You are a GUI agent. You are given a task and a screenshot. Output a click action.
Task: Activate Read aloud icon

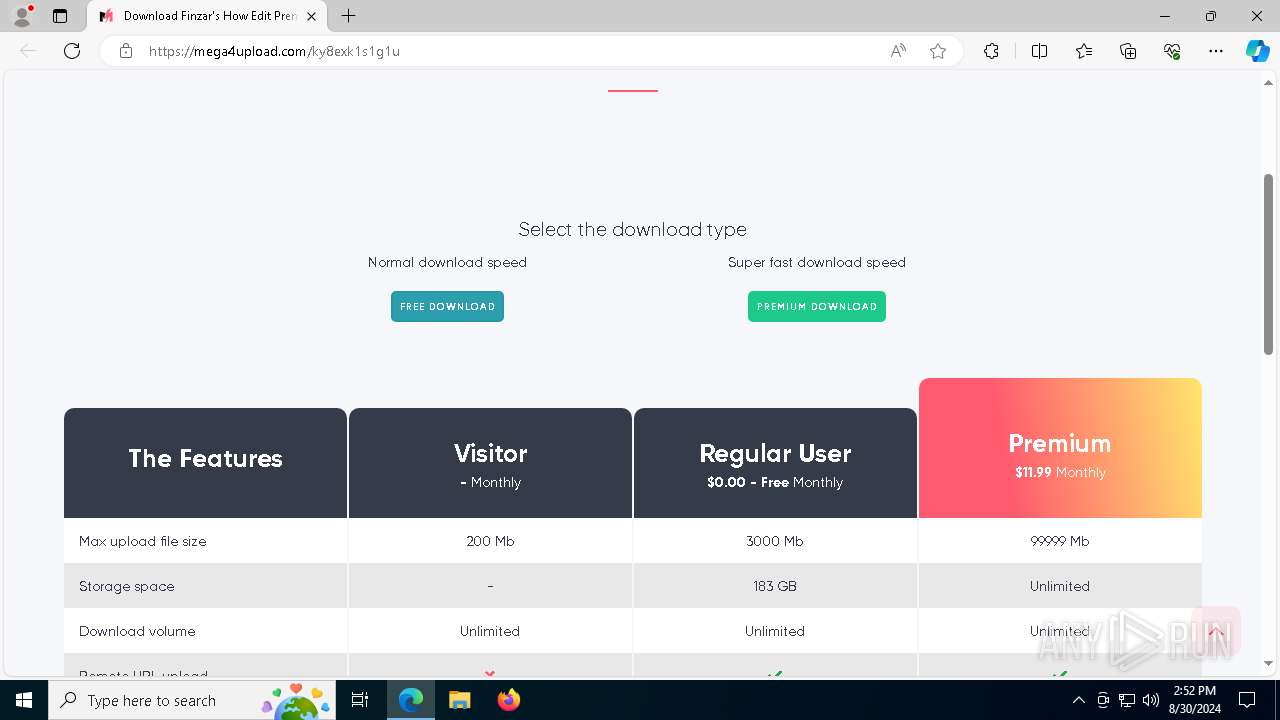coord(898,51)
